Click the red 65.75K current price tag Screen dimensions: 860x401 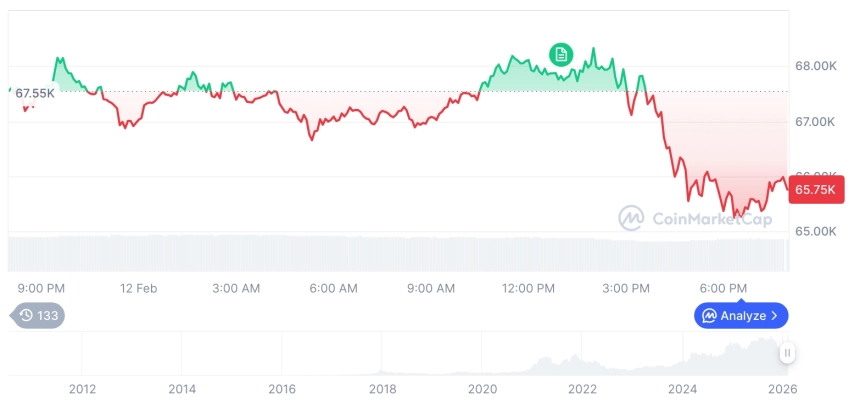coord(812,187)
